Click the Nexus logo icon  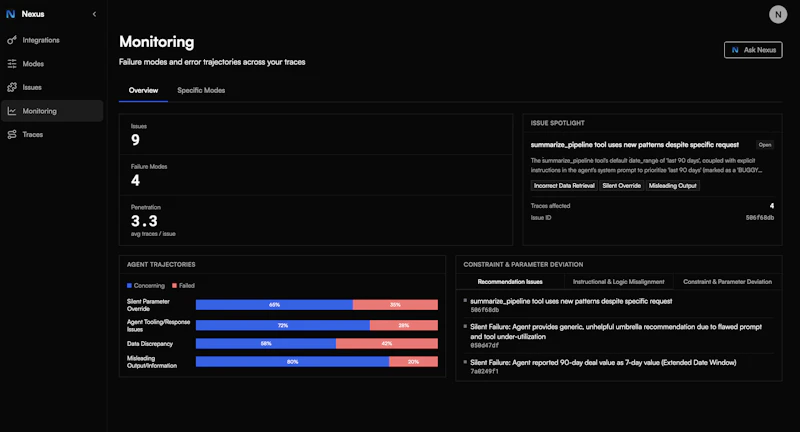coord(10,14)
